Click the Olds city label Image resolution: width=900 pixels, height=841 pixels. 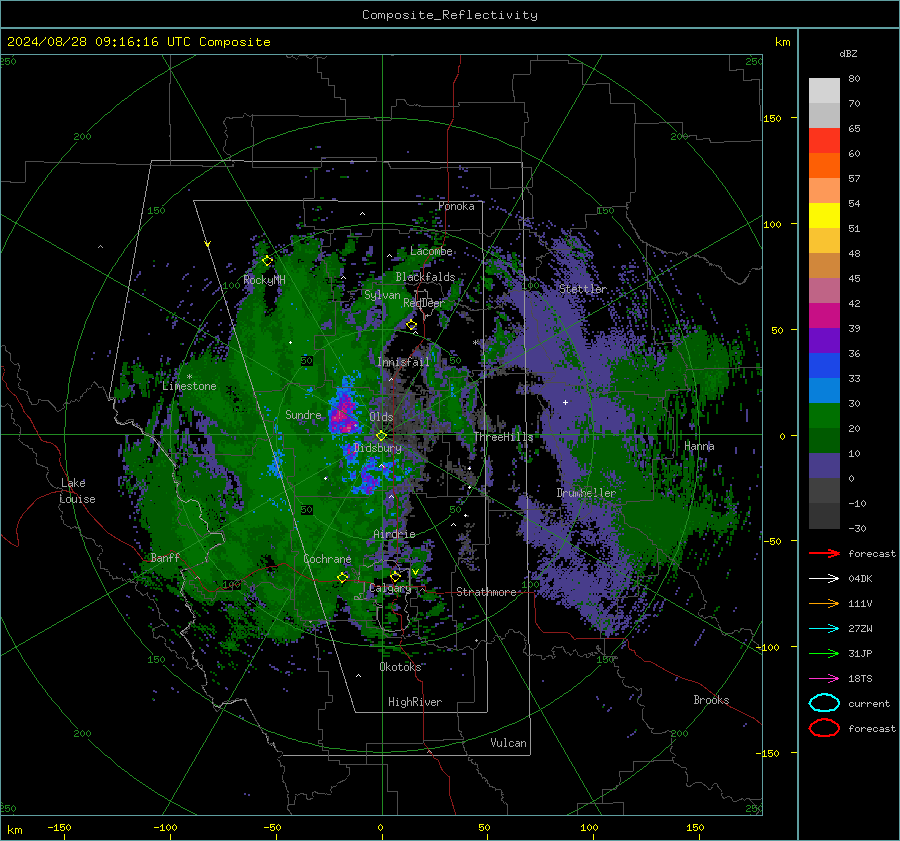381,417
